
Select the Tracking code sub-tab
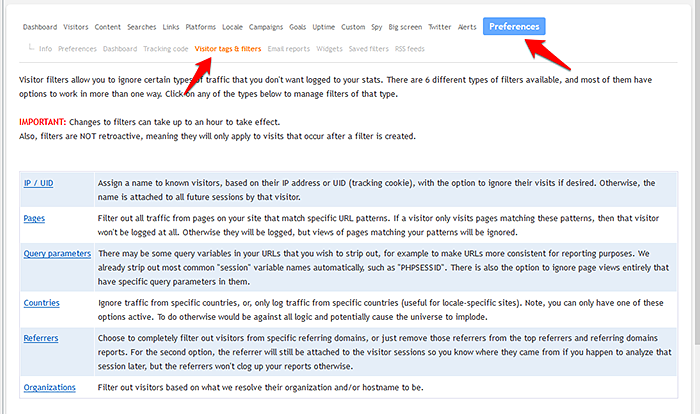pos(166,47)
